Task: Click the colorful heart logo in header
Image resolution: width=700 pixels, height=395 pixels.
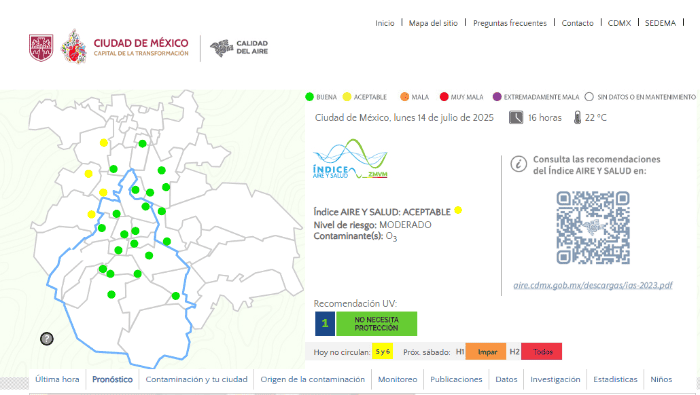Action: (x=74, y=46)
